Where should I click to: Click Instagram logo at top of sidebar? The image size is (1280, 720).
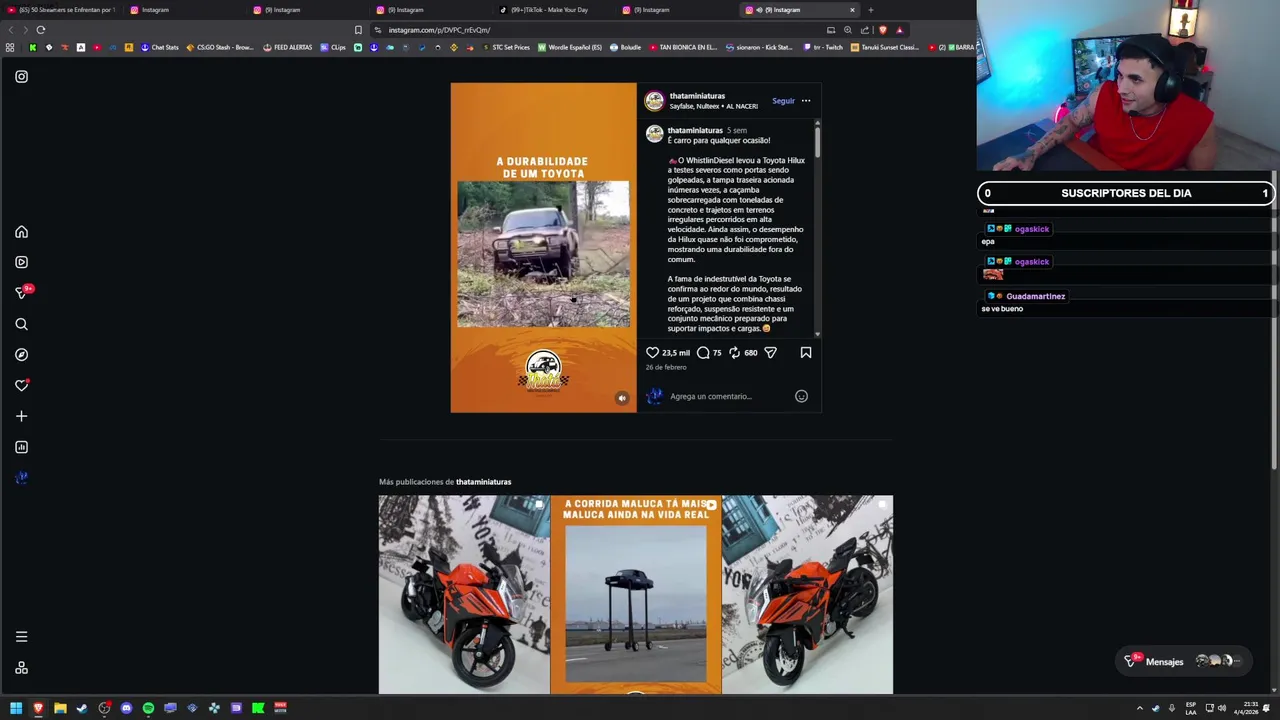(21, 77)
